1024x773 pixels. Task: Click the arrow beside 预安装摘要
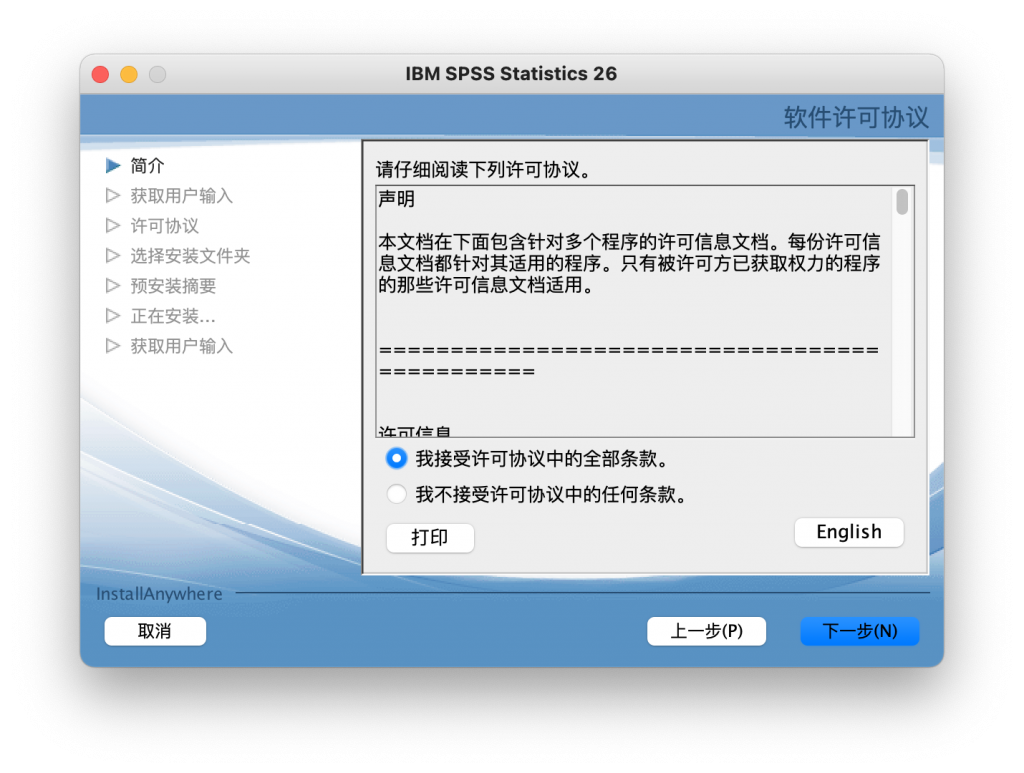pos(113,286)
